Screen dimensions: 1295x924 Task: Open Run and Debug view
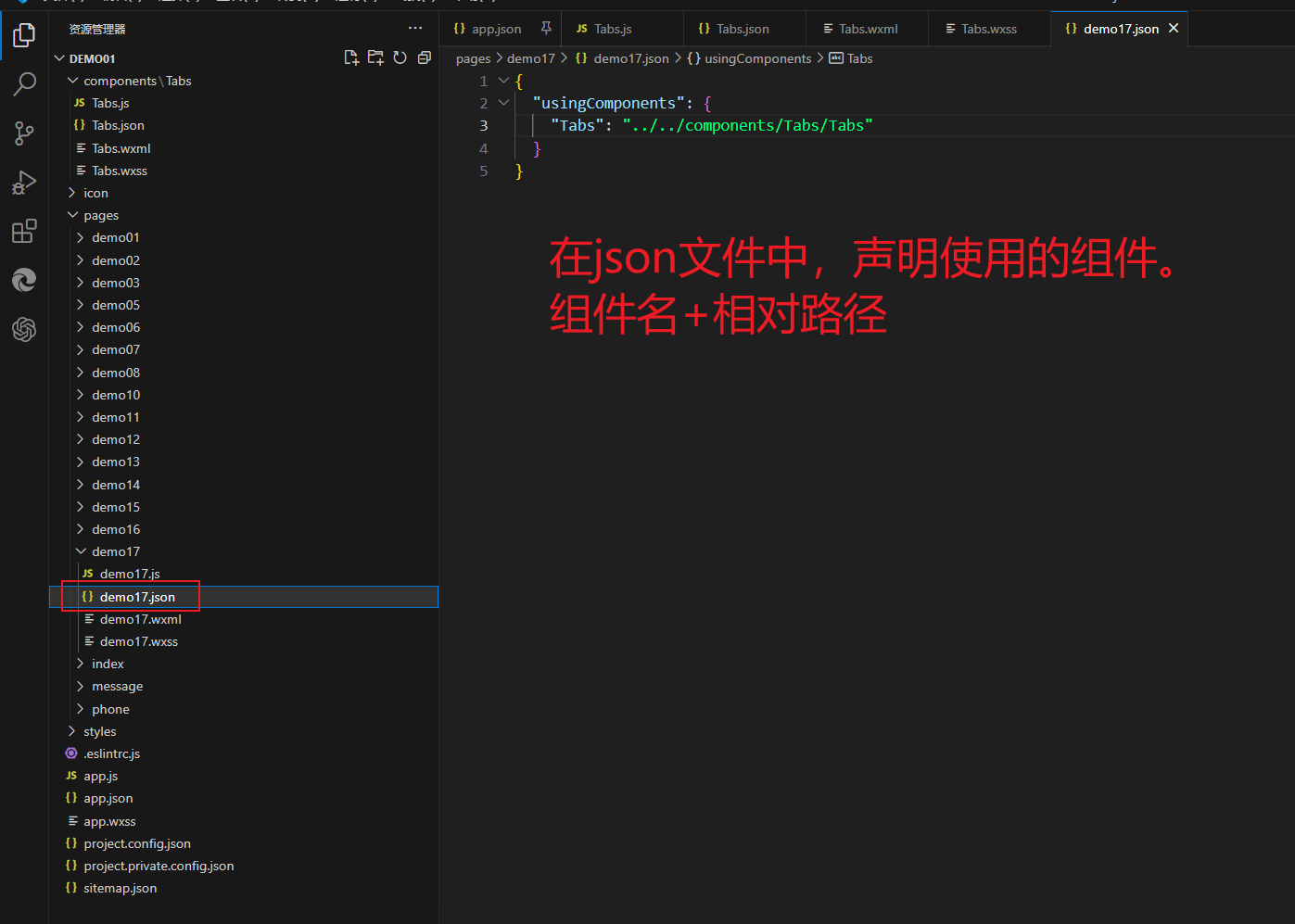point(24,183)
